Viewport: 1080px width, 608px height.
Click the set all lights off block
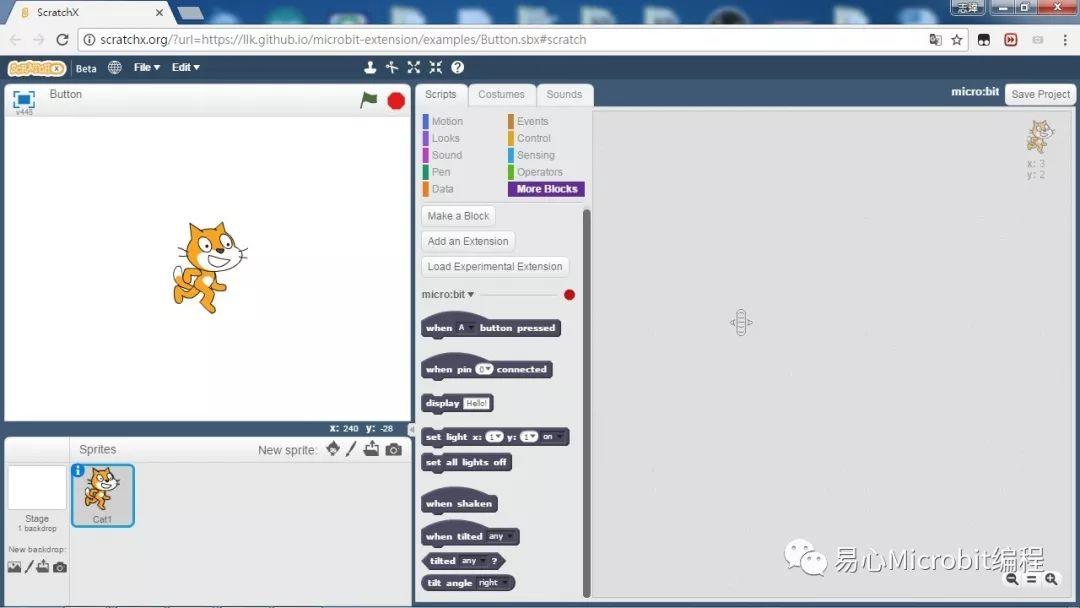[x=466, y=463]
